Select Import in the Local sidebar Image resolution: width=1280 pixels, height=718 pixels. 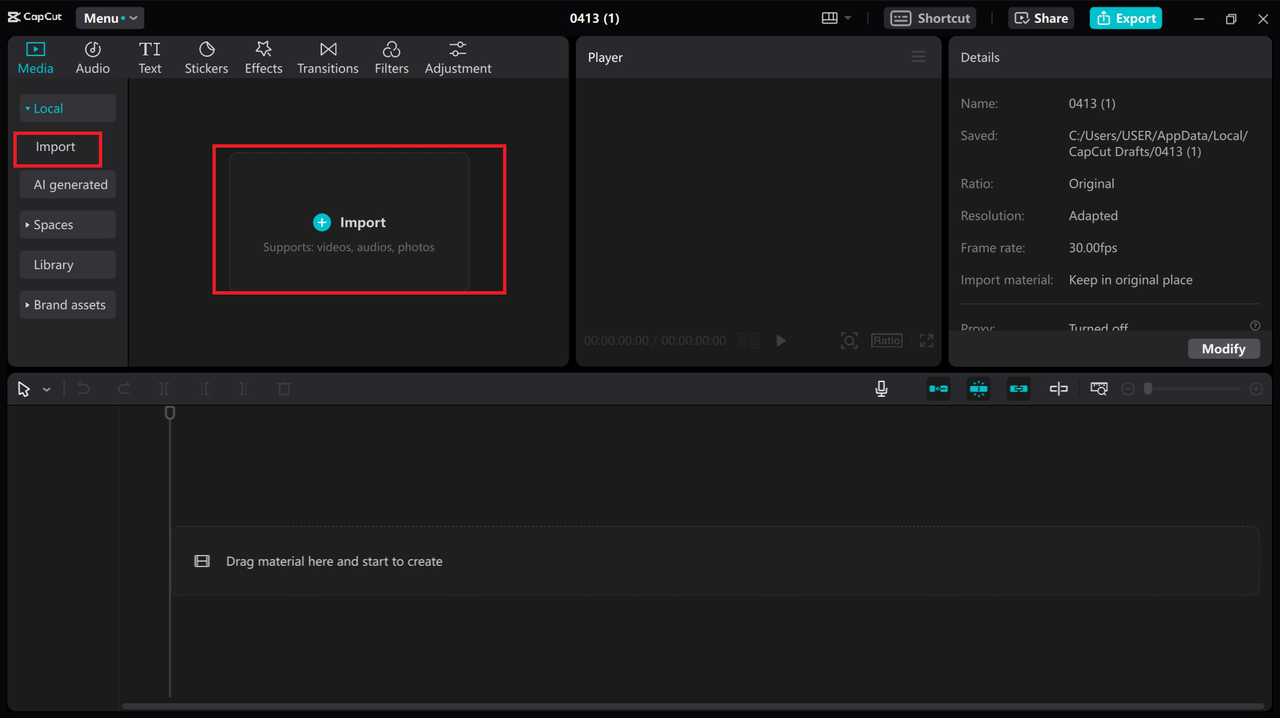click(x=56, y=147)
